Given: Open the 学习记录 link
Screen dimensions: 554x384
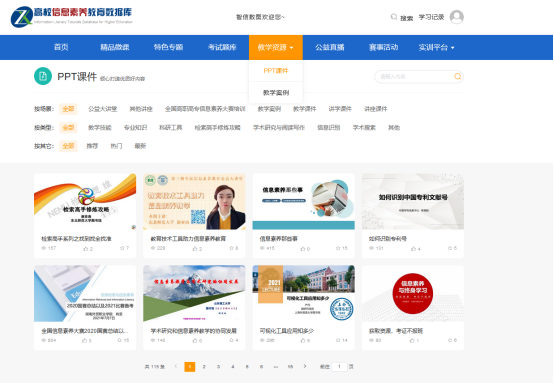Looking at the screenshot, I should click(x=431, y=17).
